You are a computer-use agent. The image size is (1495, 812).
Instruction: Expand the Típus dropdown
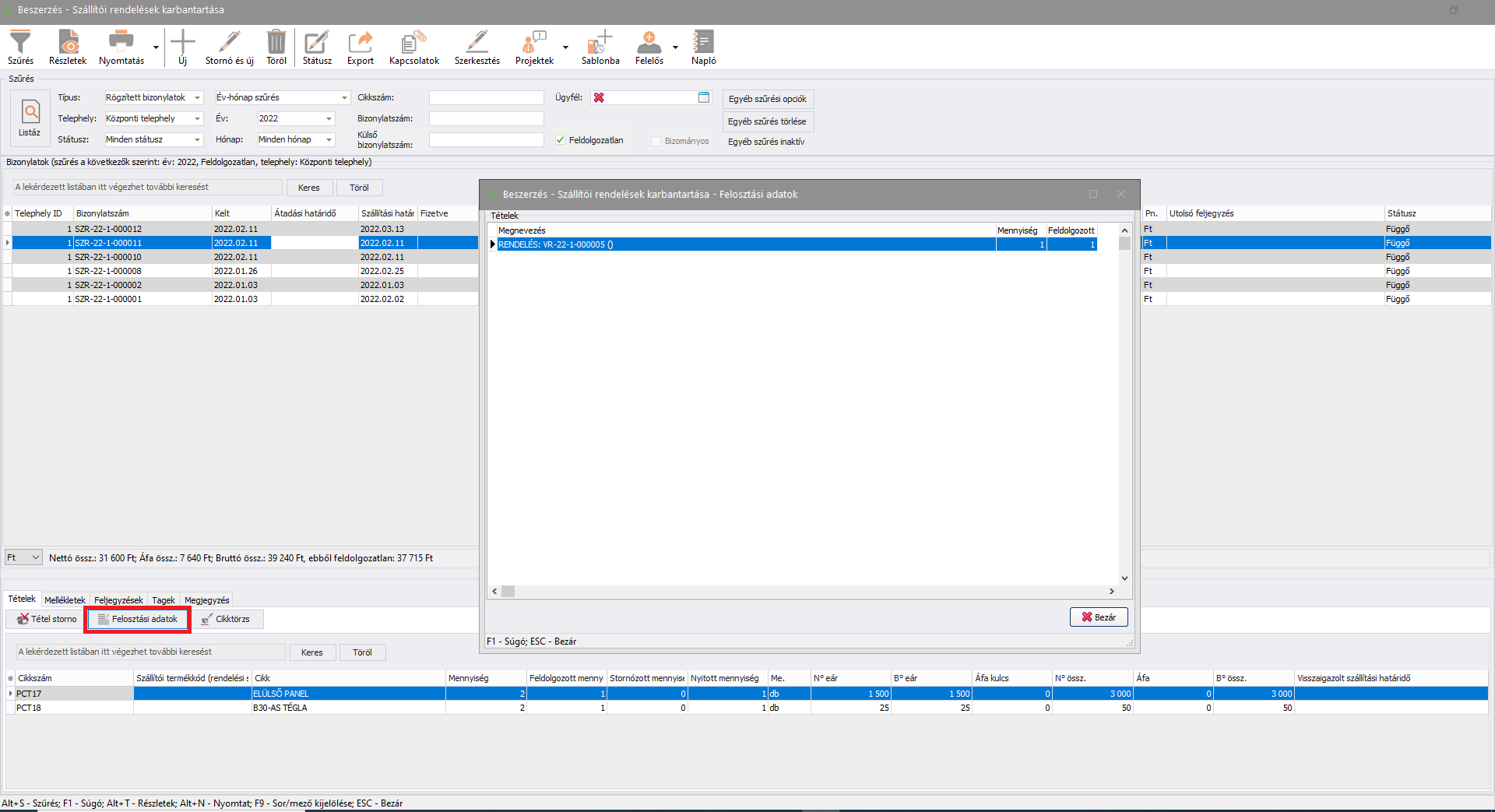[197, 97]
